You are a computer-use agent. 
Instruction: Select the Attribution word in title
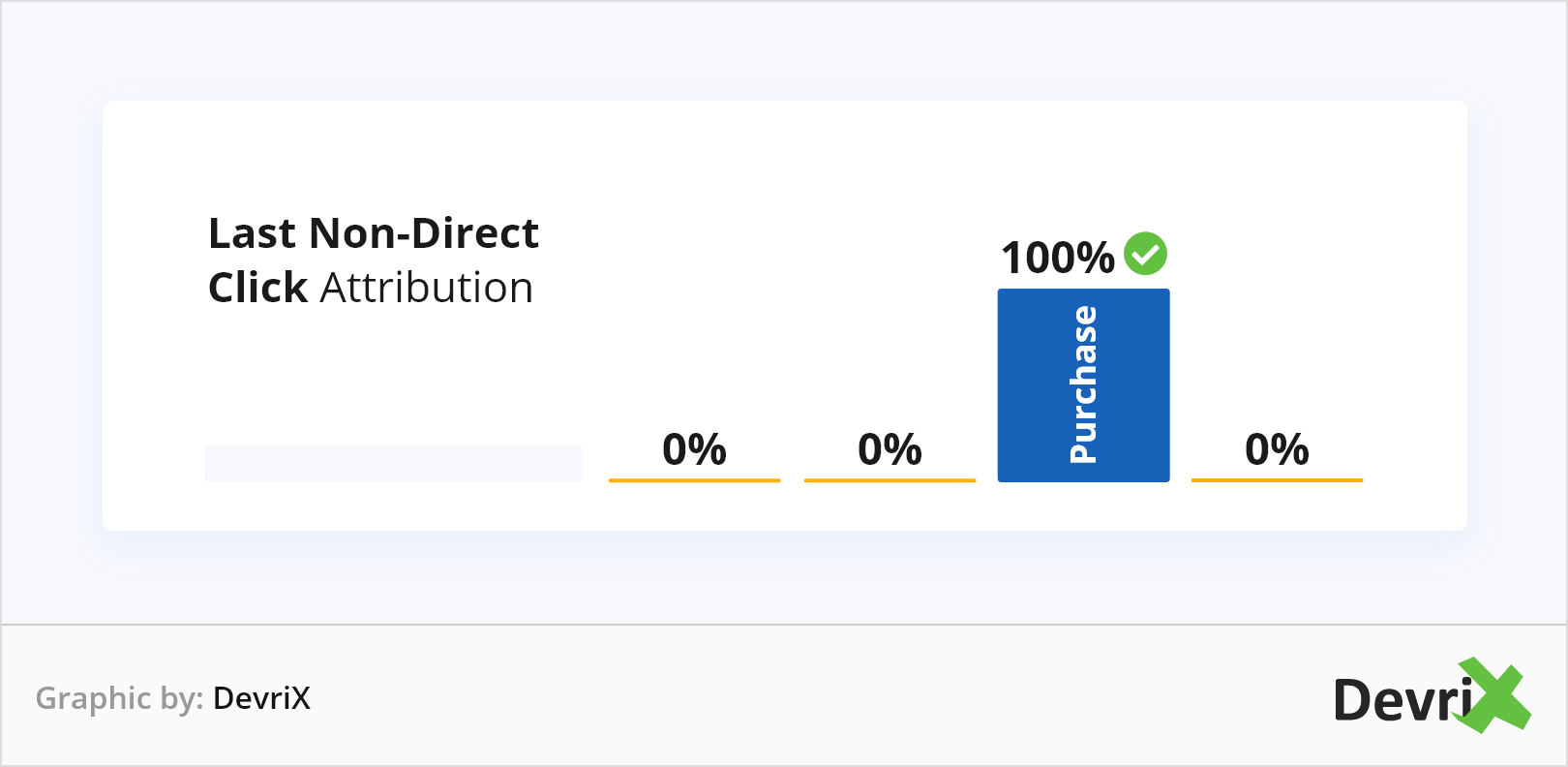point(427,288)
